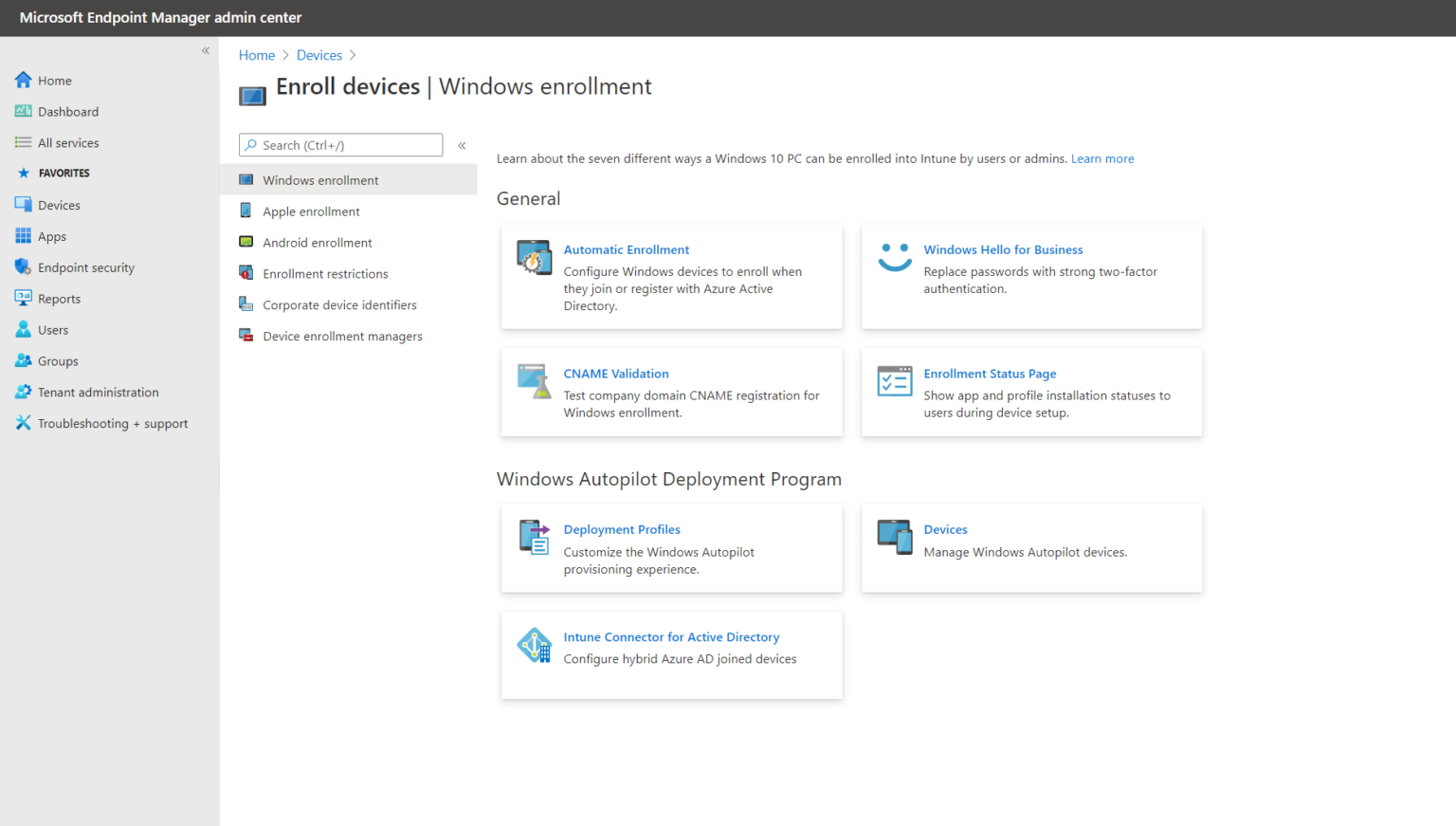Collapse the enrollment menu panel
Screen dimensions: 1456x826
coord(462,145)
